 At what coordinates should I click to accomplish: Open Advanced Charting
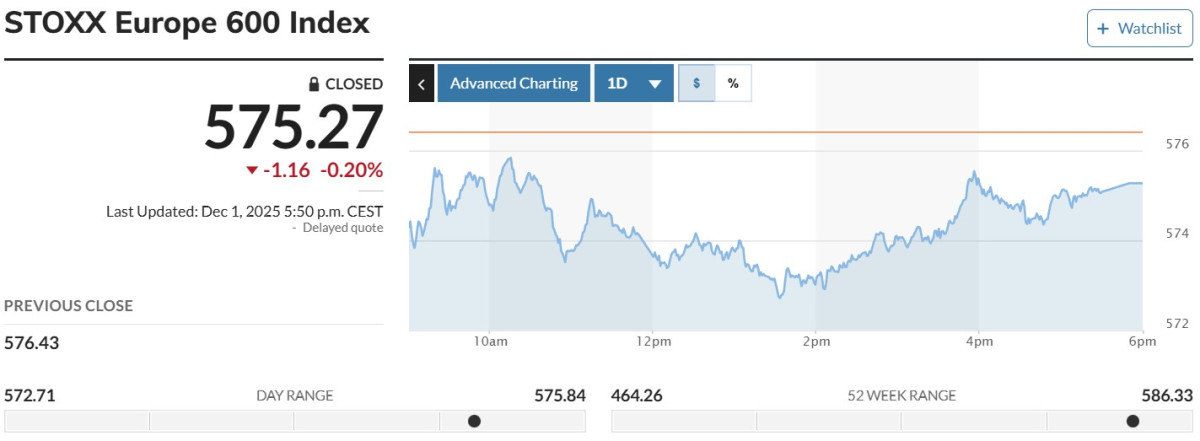514,83
